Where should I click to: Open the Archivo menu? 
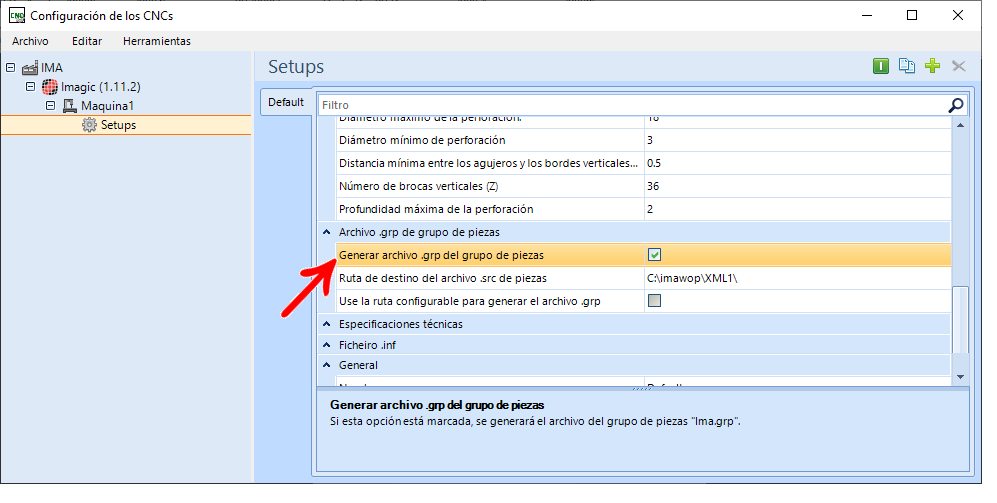(30, 41)
